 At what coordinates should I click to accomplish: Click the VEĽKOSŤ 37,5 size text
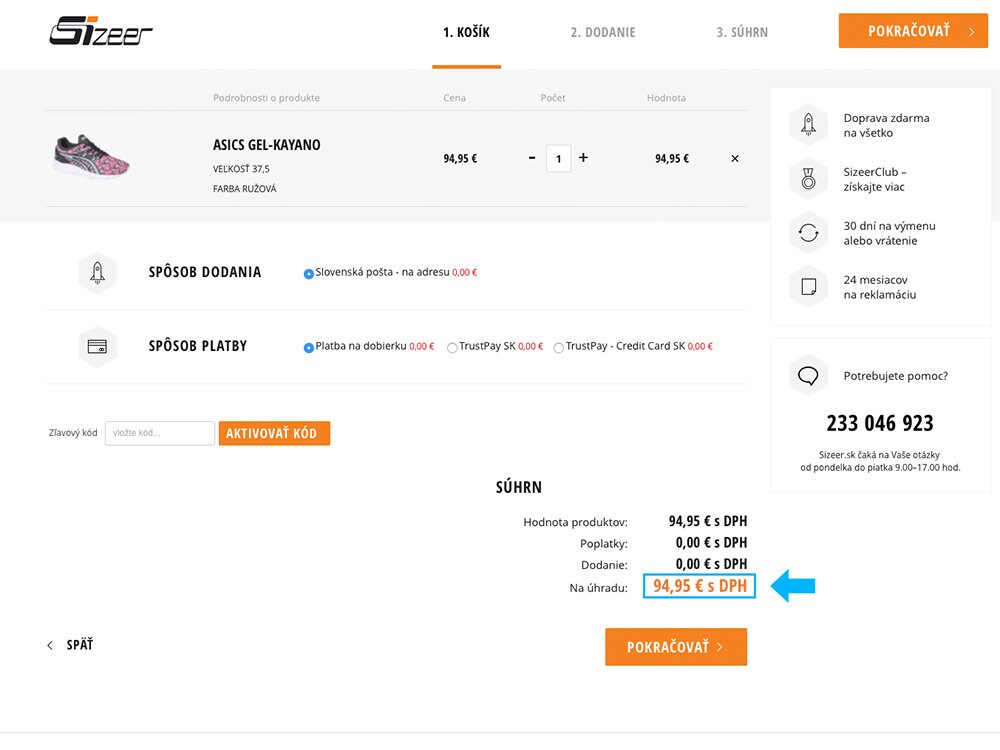(x=241, y=169)
